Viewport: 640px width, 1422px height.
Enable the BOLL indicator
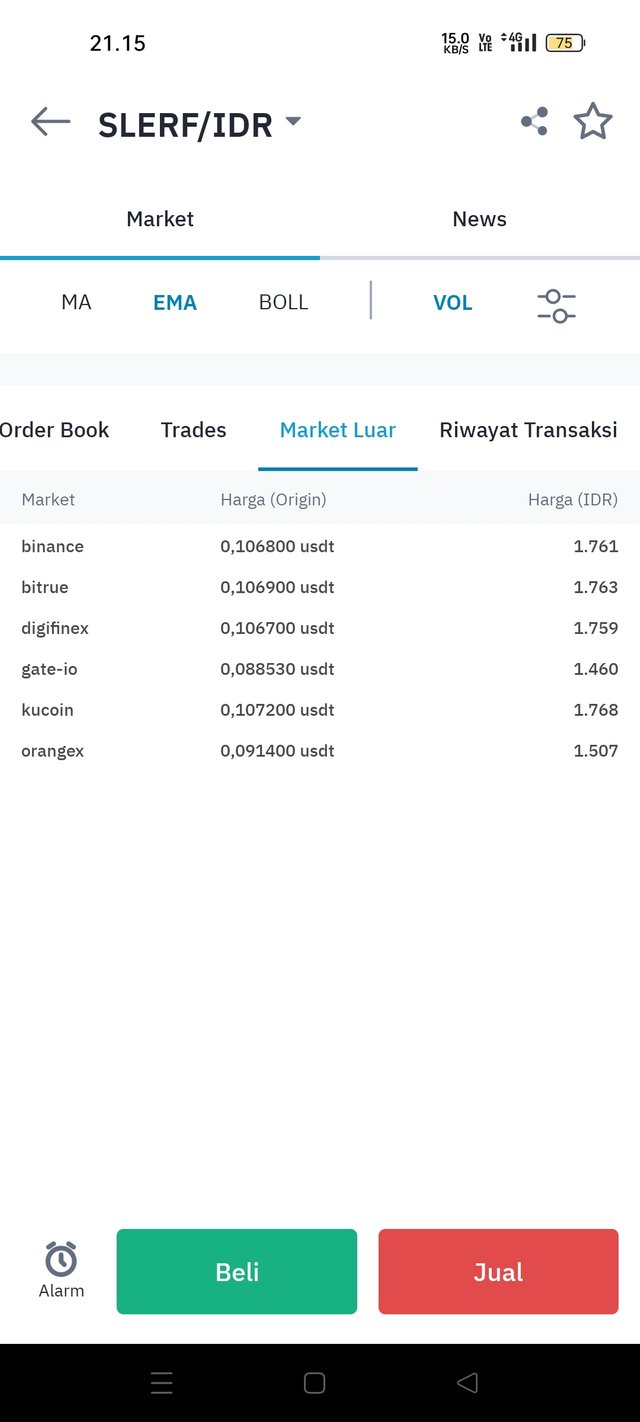[x=283, y=302]
